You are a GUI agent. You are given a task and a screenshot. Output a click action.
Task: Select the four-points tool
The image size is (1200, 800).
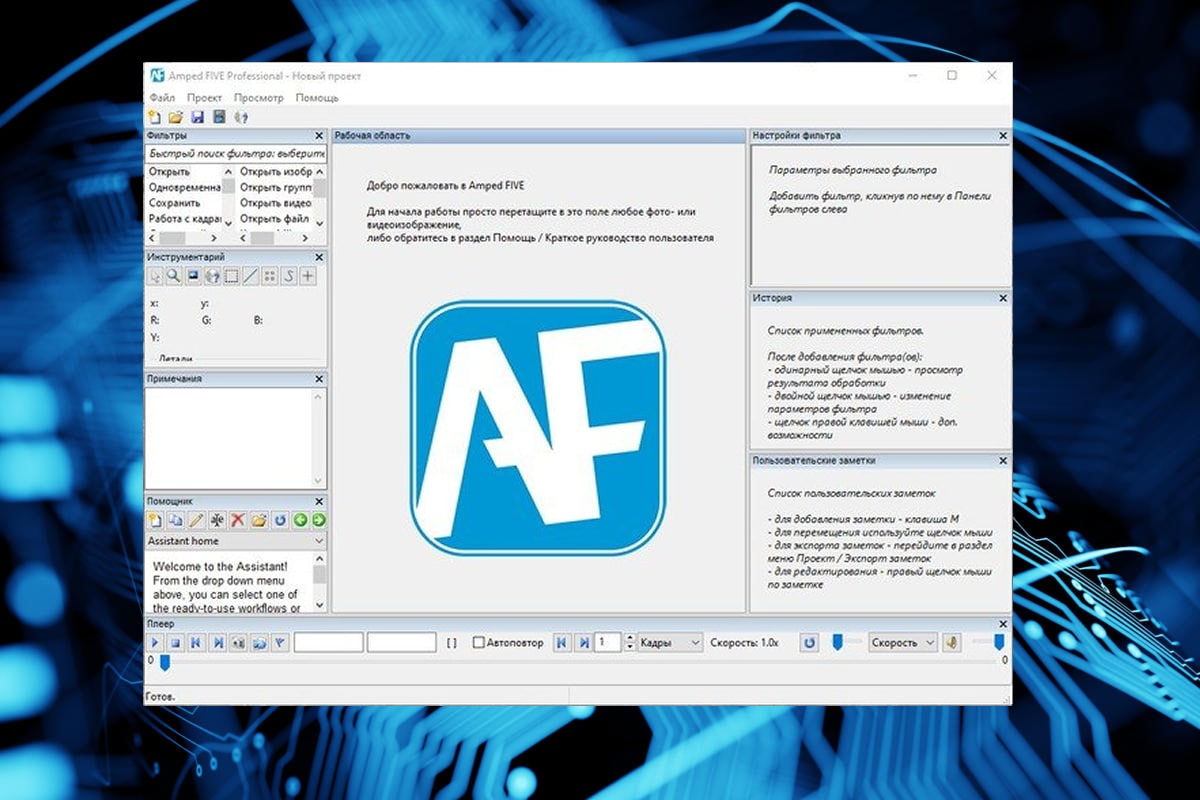(x=270, y=275)
